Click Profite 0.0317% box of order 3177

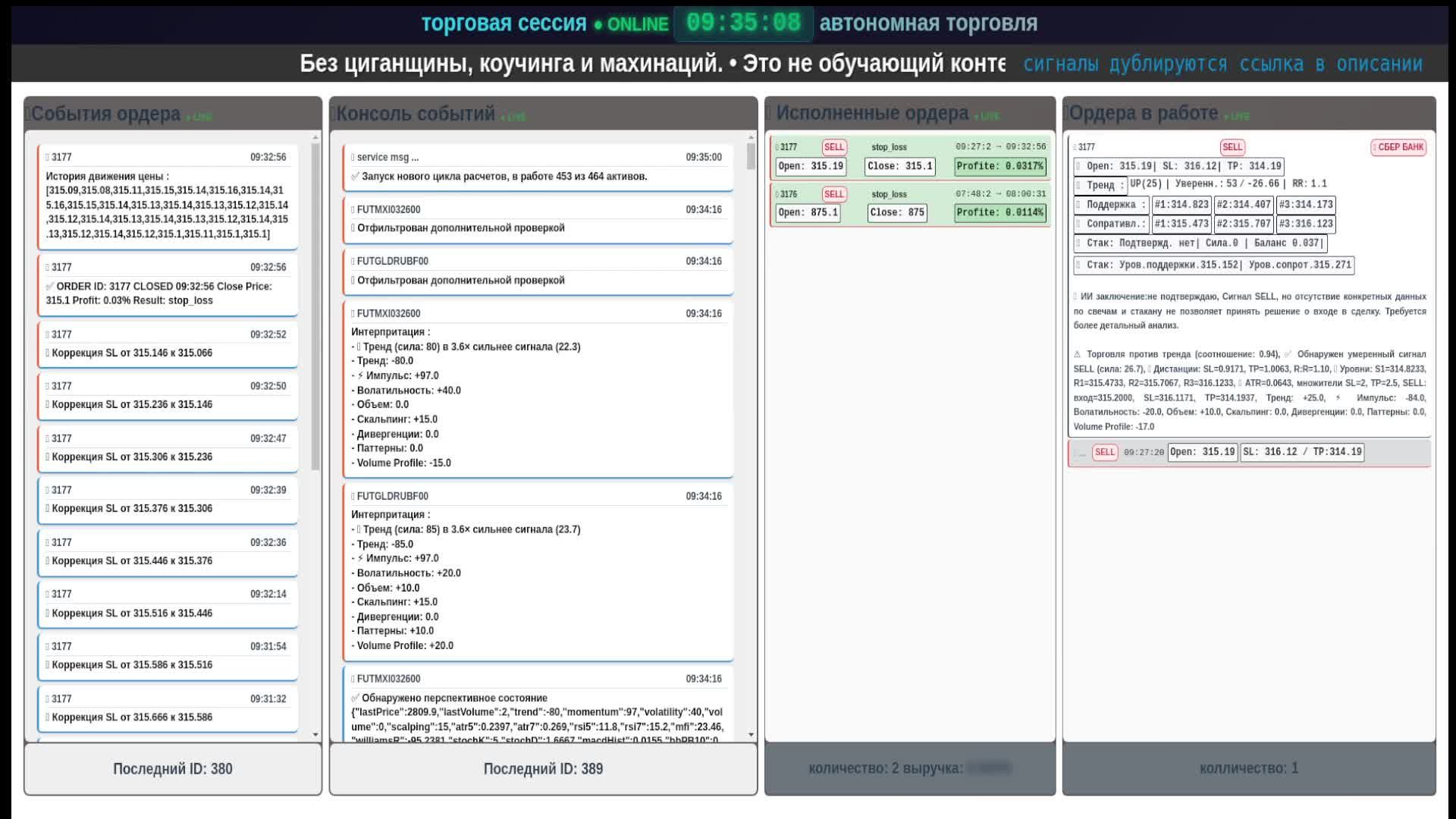[999, 166]
